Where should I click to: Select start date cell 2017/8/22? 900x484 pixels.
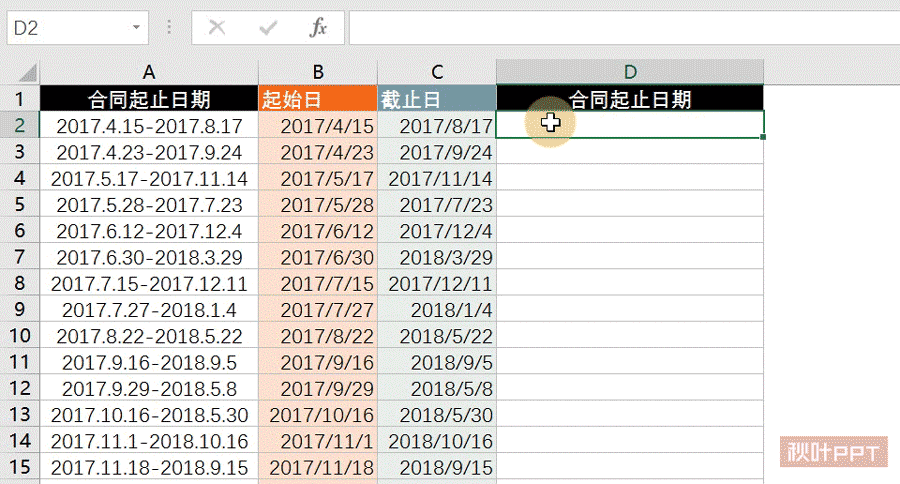[318, 335]
